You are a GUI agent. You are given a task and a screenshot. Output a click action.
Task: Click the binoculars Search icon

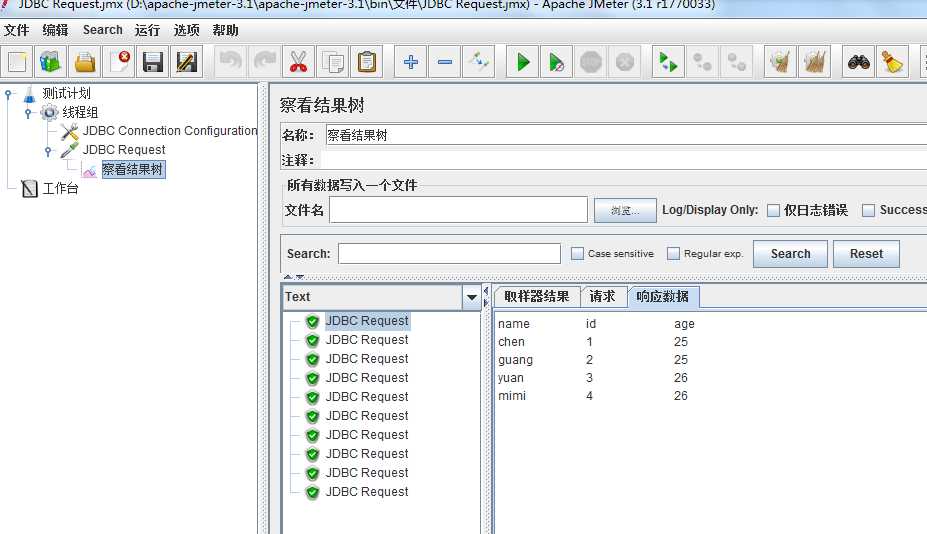[858, 62]
